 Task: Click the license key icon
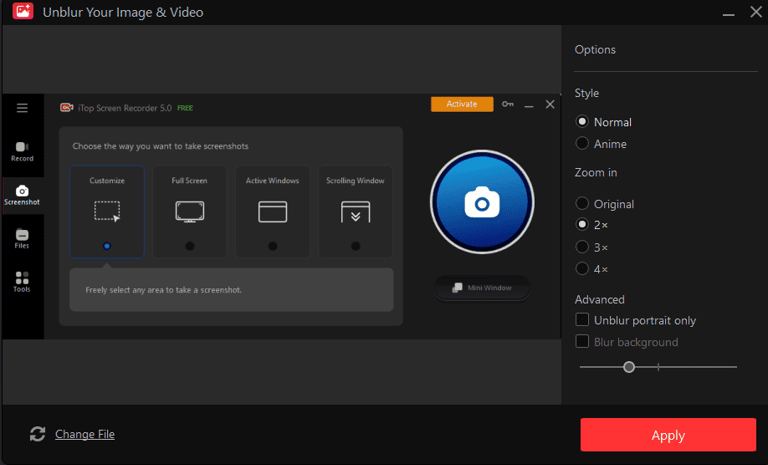507,104
